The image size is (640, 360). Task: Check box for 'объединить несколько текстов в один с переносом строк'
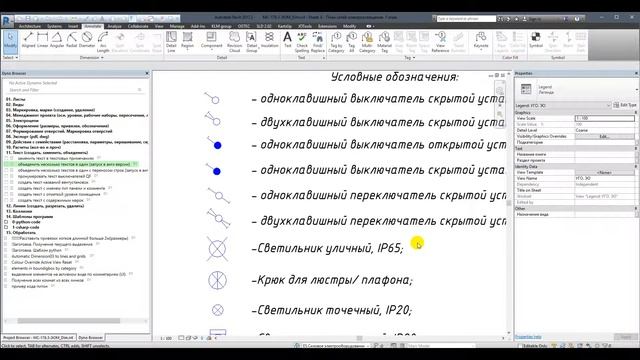[7, 170]
